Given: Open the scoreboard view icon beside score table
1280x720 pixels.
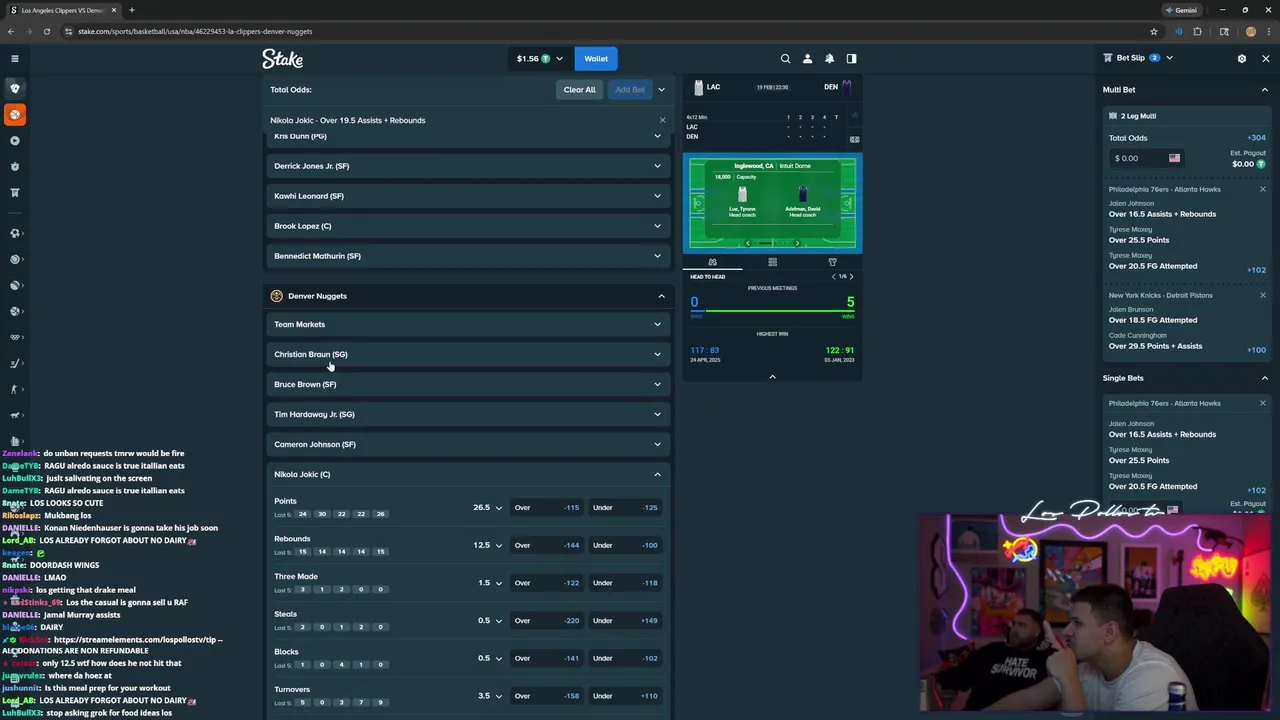Looking at the screenshot, I should point(854,139).
